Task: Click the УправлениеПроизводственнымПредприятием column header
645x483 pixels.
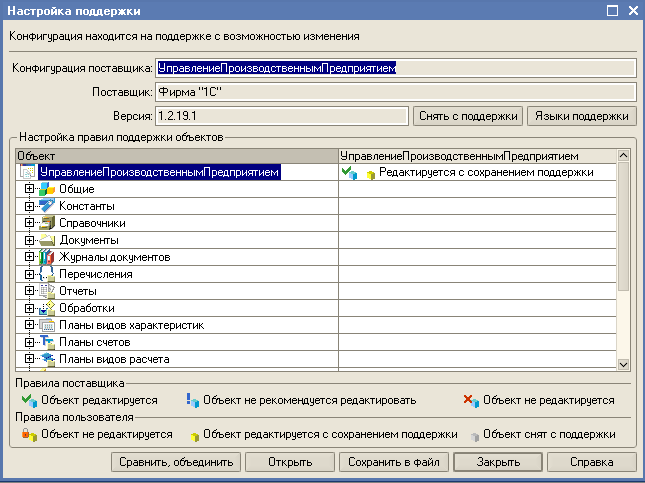Action: tap(477, 156)
